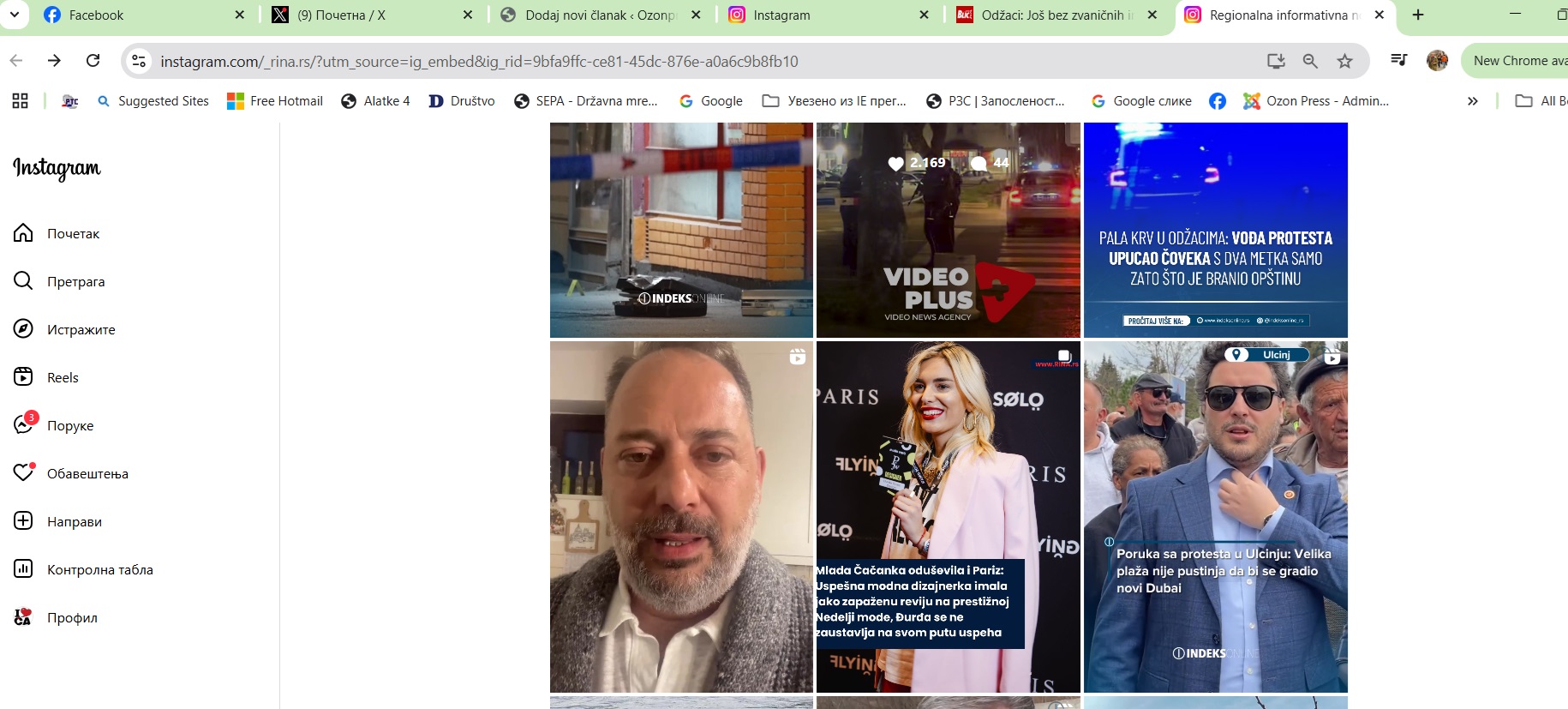Open the All Bookmarks folder

pos(1541,101)
